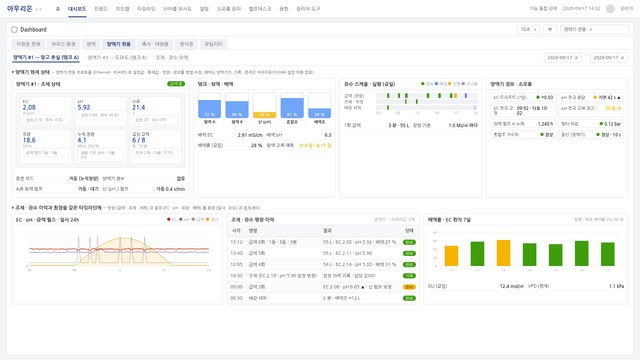This screenshot has width=640, height=360.
Task: Click the 1,240 h pump hours value
Action: [545, 124]
